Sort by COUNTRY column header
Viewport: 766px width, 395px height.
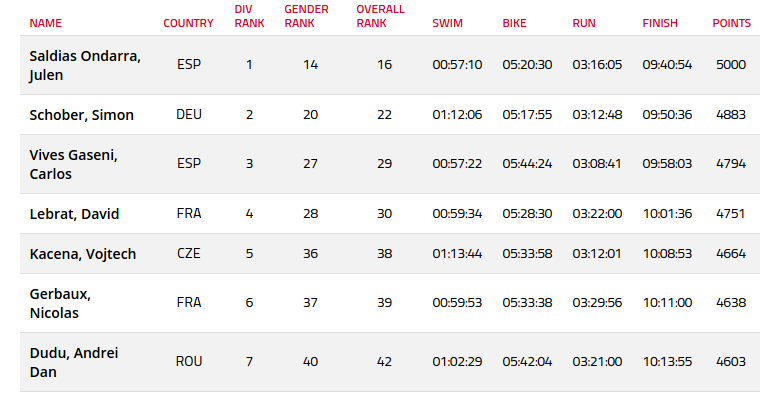pos(188,23)
